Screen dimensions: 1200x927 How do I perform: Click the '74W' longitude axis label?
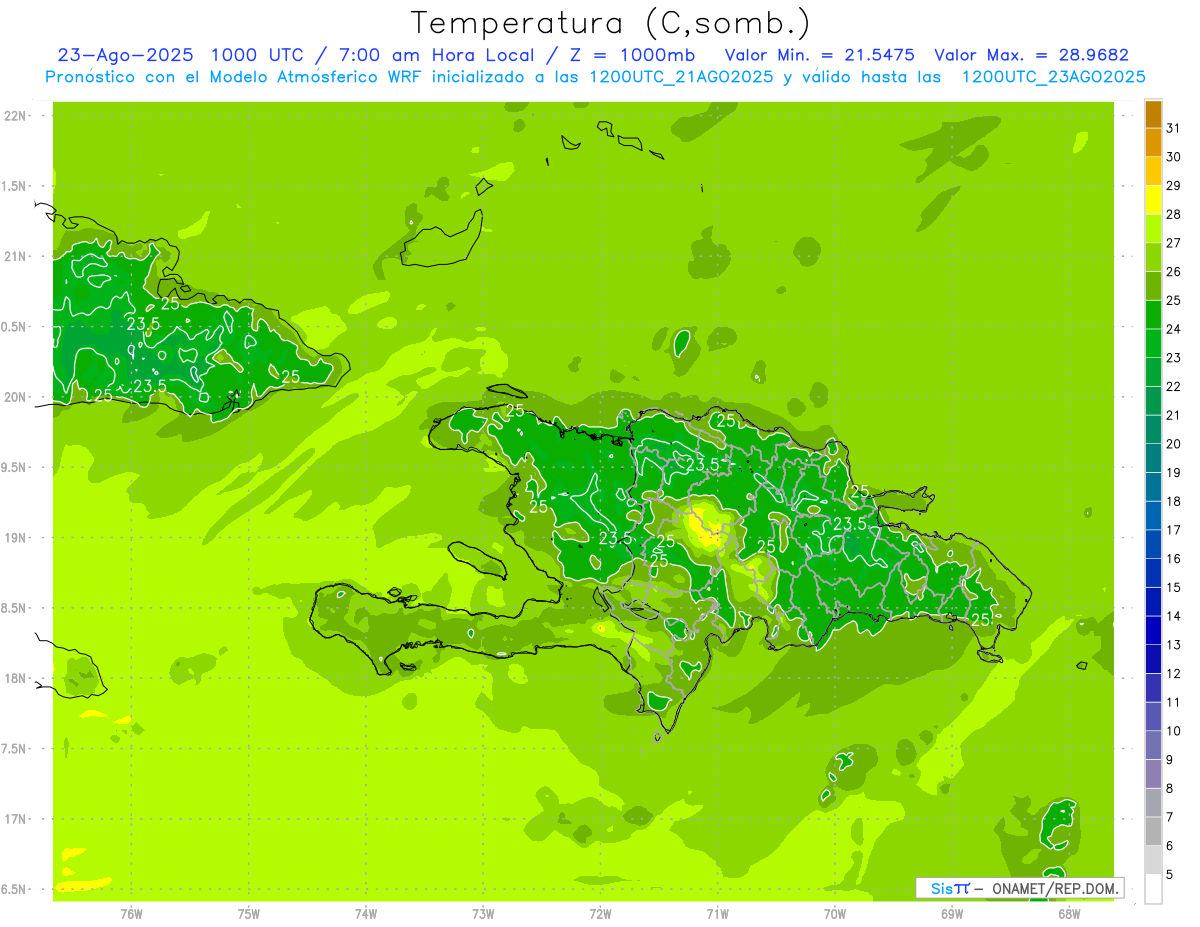tap(366, 913)
